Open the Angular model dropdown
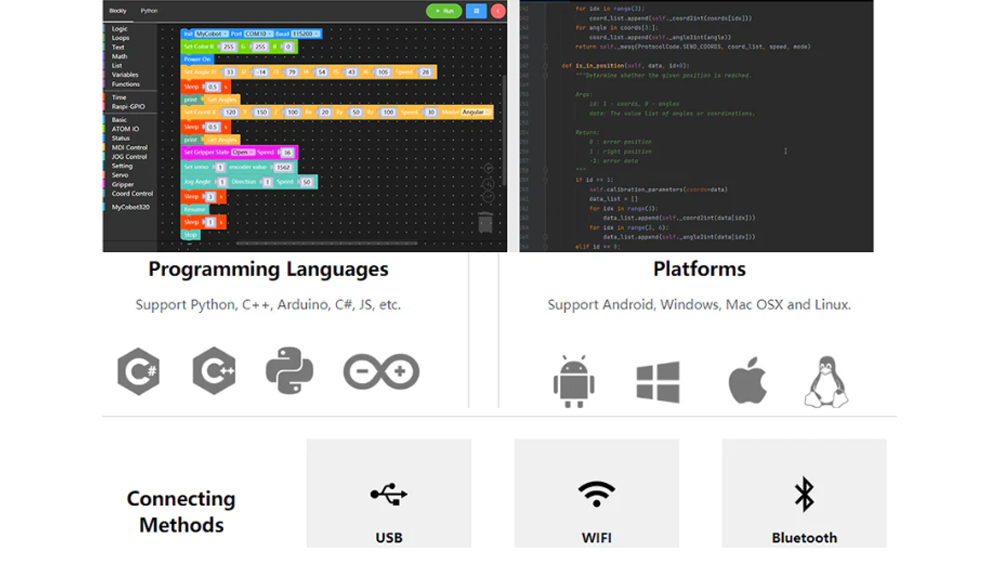The width and height of the screenshot is (1000, 564). [x=475, y=112]
